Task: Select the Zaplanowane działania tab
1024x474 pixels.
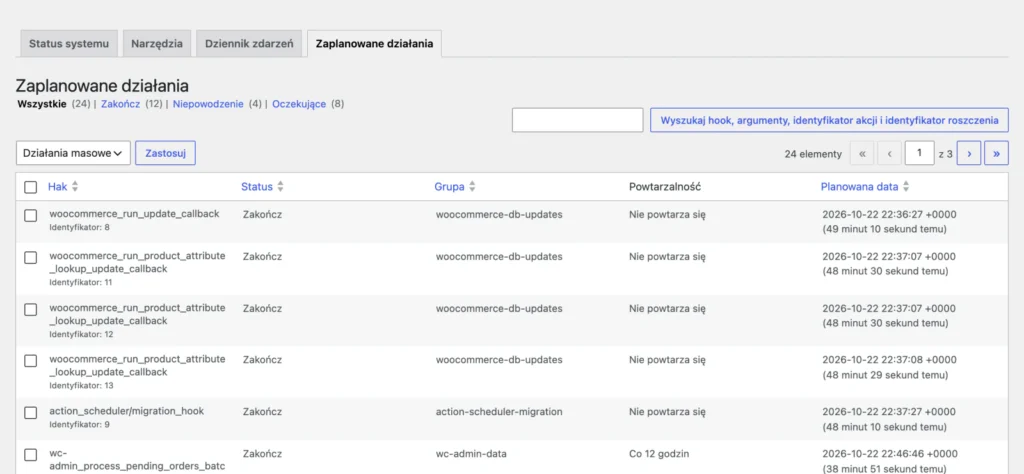Action: coord(374,44)
